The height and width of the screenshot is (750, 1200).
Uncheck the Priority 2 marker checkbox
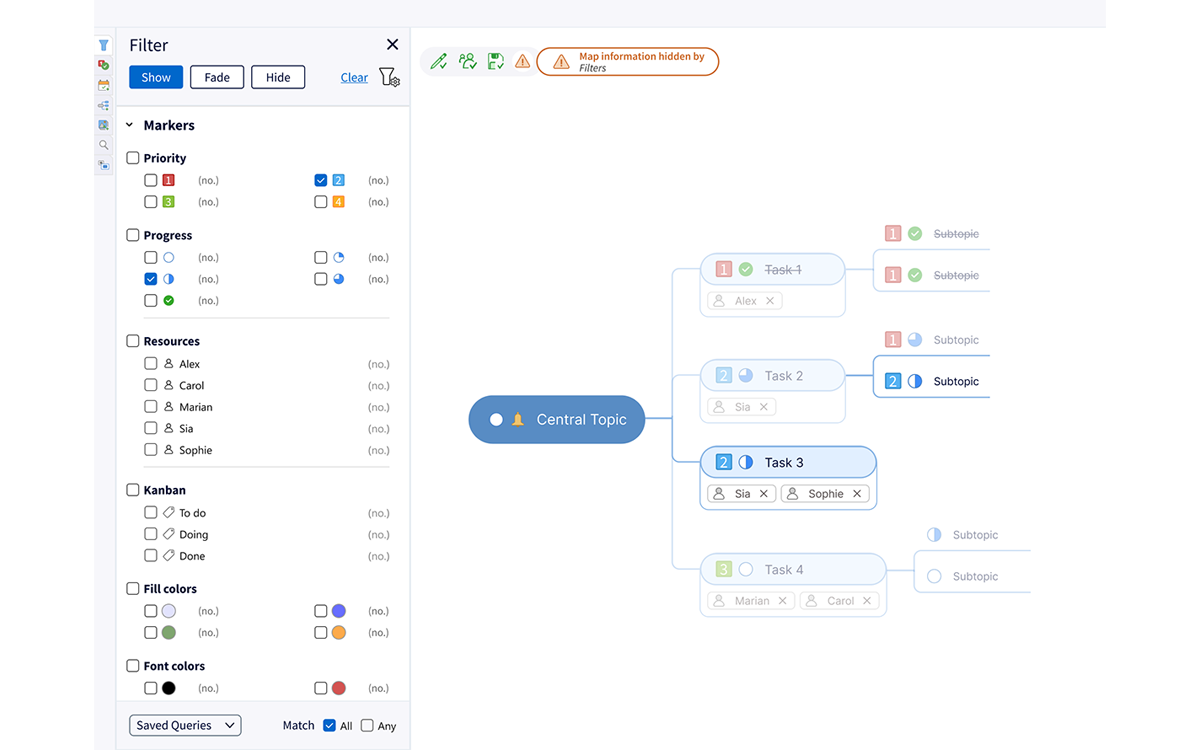tap(321, 180)
